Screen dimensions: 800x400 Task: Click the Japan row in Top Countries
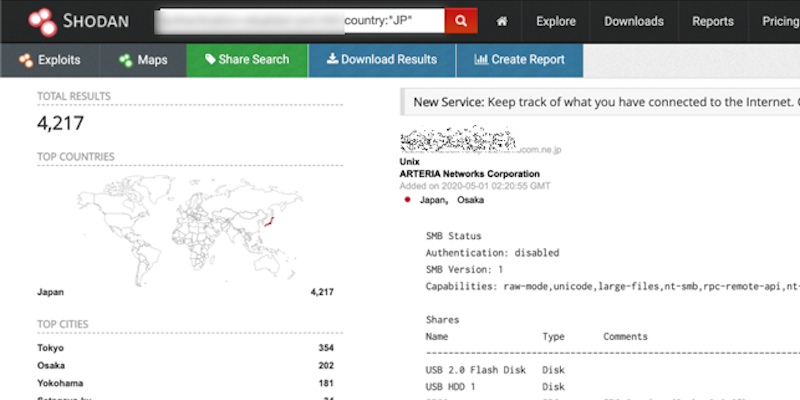click(185, 292)
